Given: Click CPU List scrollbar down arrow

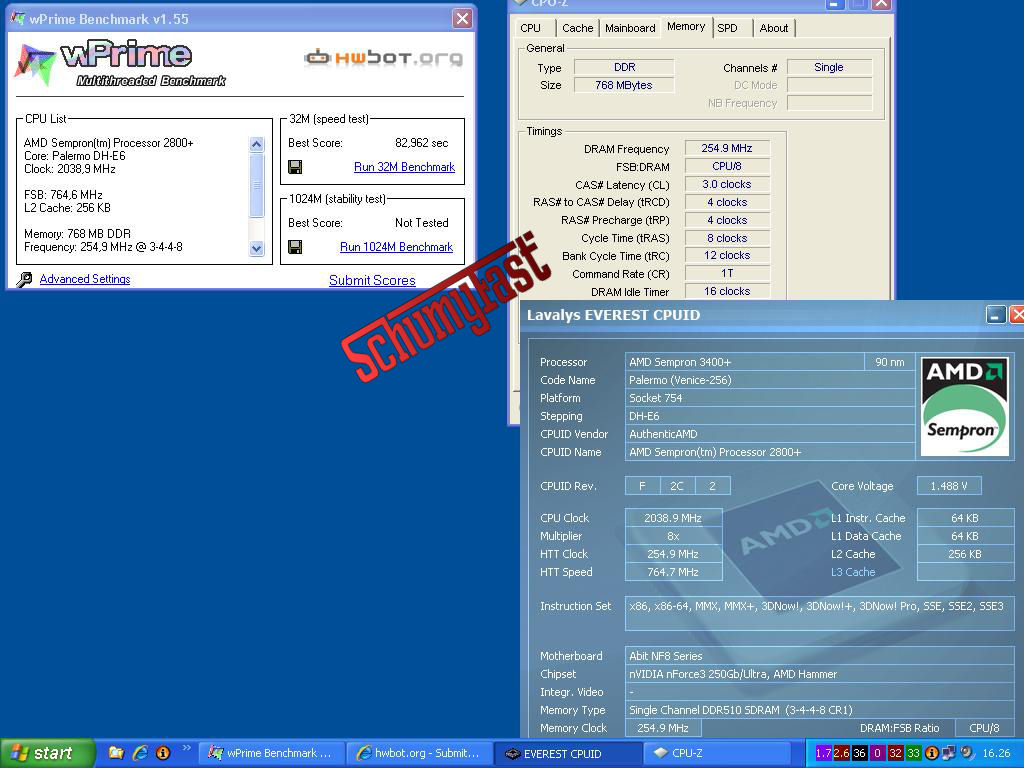Looking at the screenshot, I should [257, 248].
